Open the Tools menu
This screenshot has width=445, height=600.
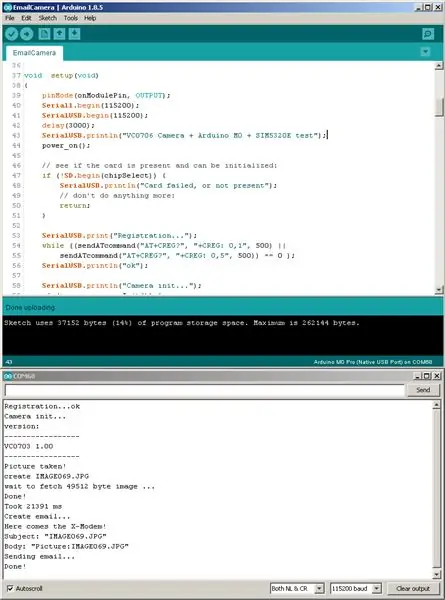click(x=70, y=18)
